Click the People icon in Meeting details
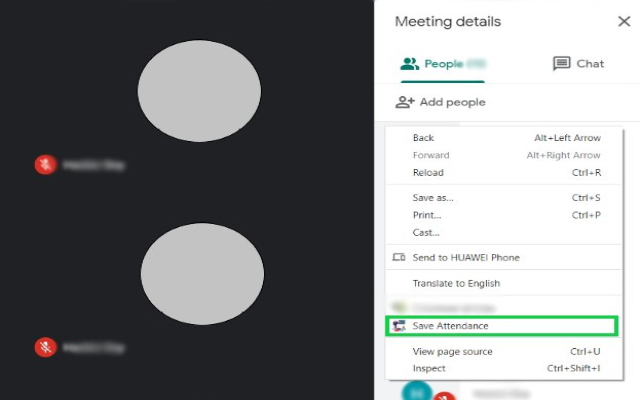This screenshot has width=640, height=400. click(x=410, y=64)
